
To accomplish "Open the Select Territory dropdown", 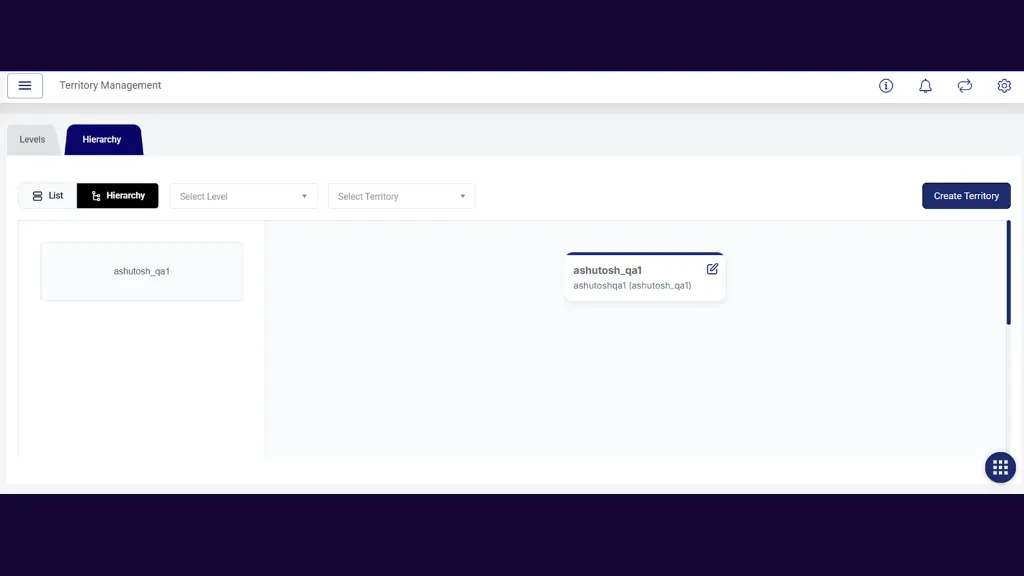I will 394,196.
